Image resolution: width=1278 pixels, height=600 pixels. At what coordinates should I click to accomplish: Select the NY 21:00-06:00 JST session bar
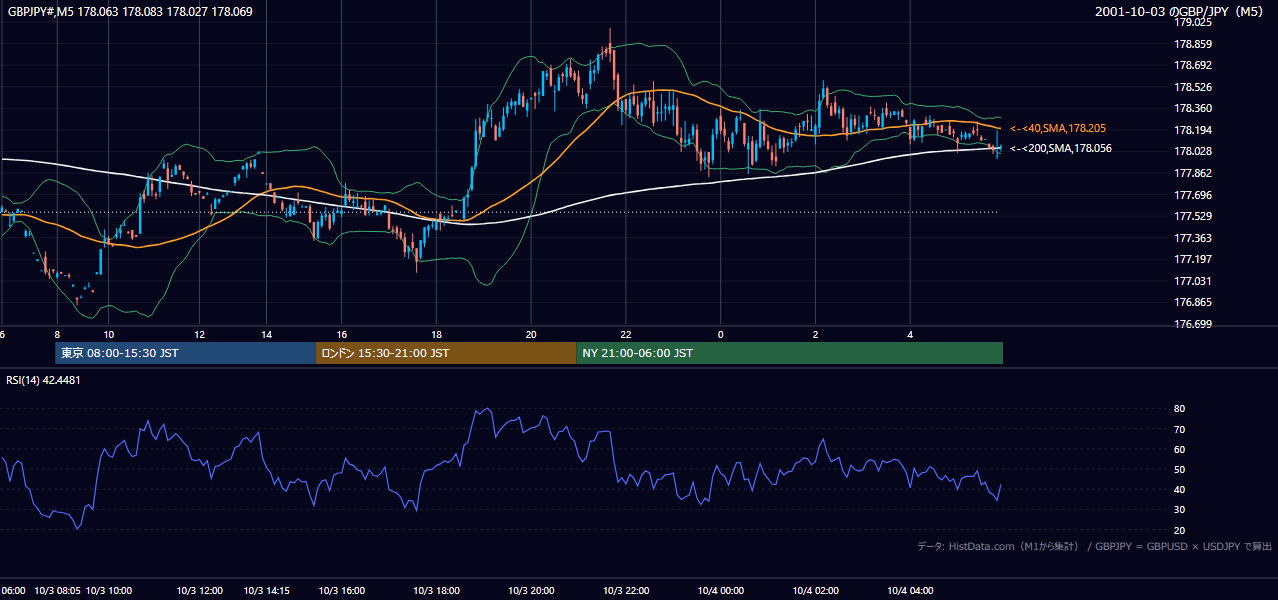pos(789,353)
